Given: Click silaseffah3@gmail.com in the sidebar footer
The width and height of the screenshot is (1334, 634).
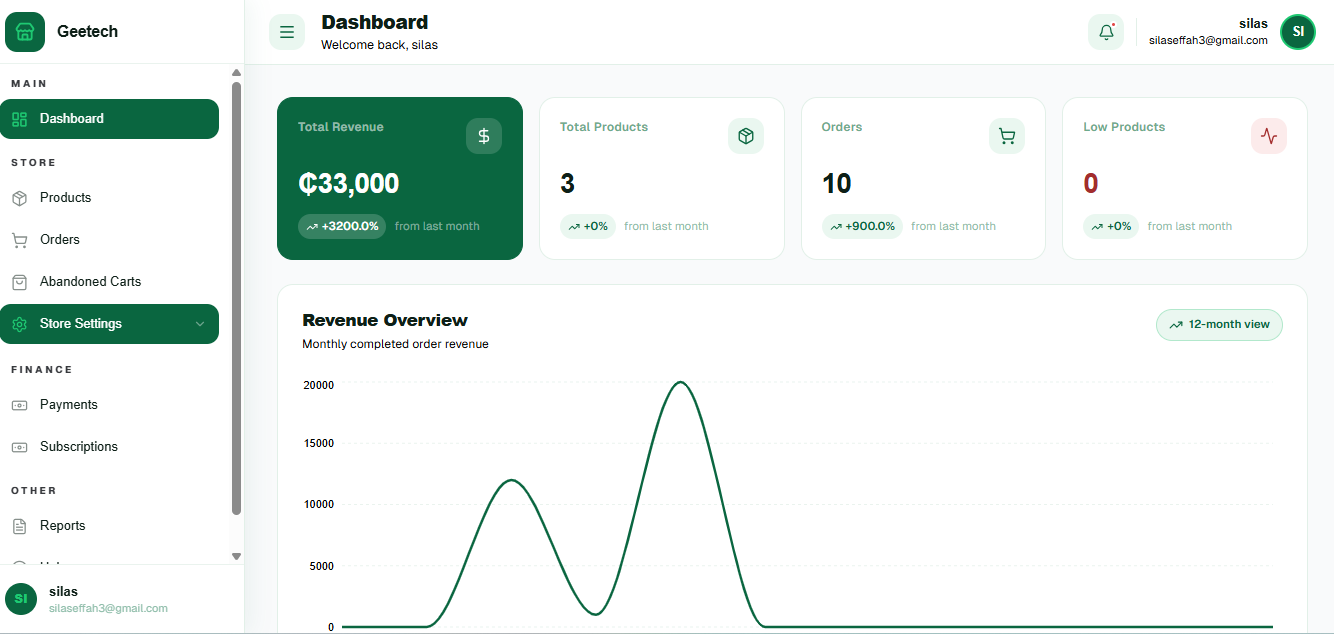Looking at the screenshot, I should [x=108, y=608].
